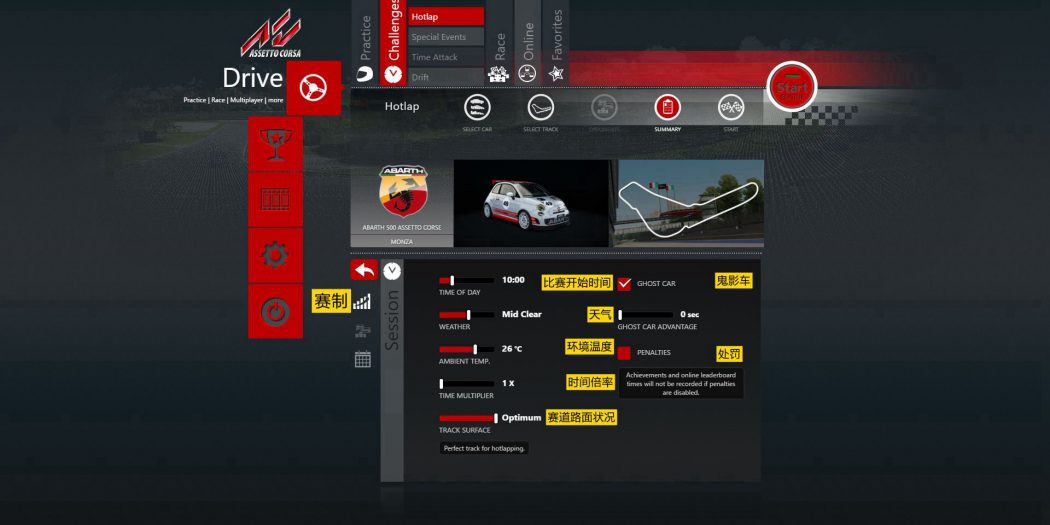Click the Session stopwatch icon
Viewport: 1050px width, 525px height.
click(x=392, y=271)
